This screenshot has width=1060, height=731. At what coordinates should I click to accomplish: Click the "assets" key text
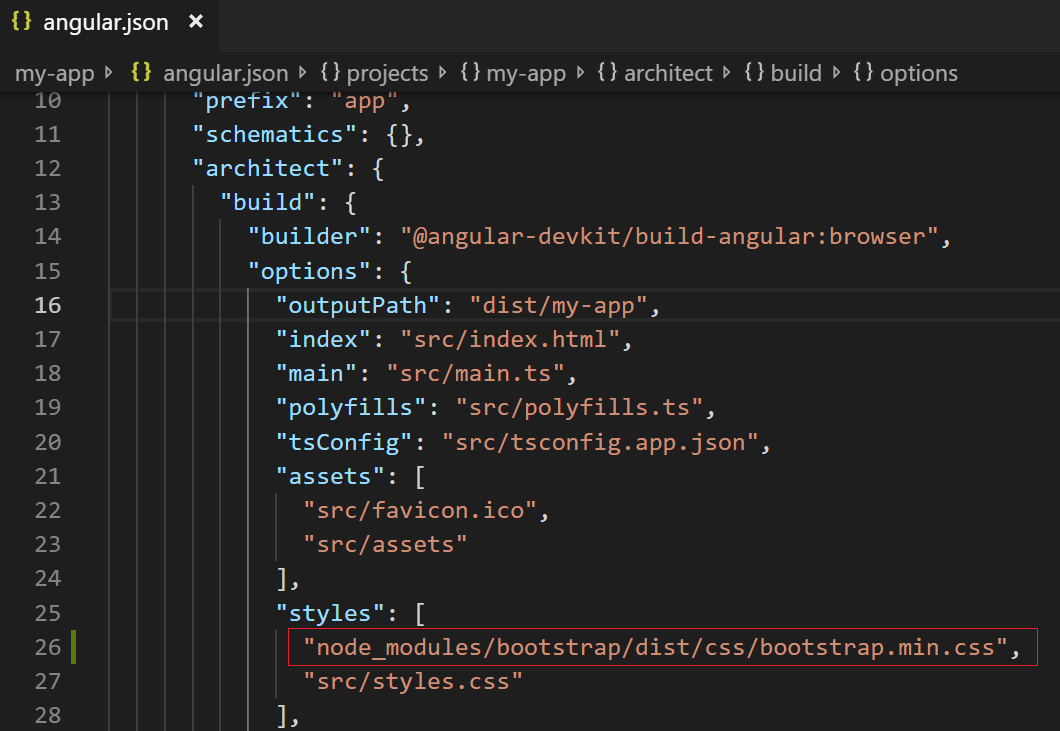(330, 477)
